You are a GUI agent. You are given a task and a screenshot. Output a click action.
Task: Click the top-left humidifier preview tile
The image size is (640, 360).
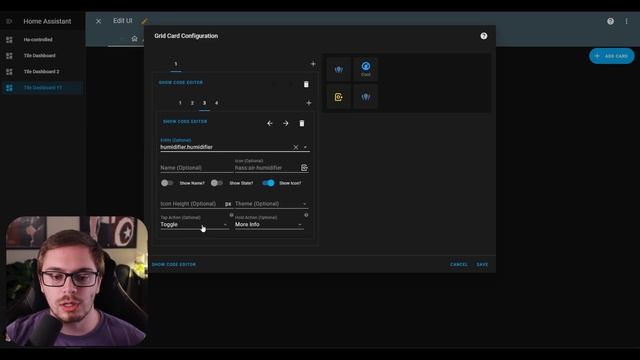[x=338, y=69]
